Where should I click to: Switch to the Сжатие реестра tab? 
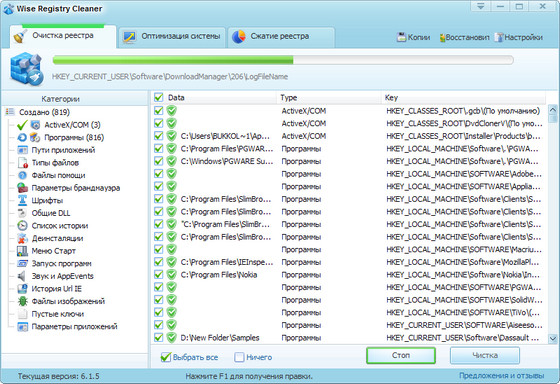tap(281, 36)
